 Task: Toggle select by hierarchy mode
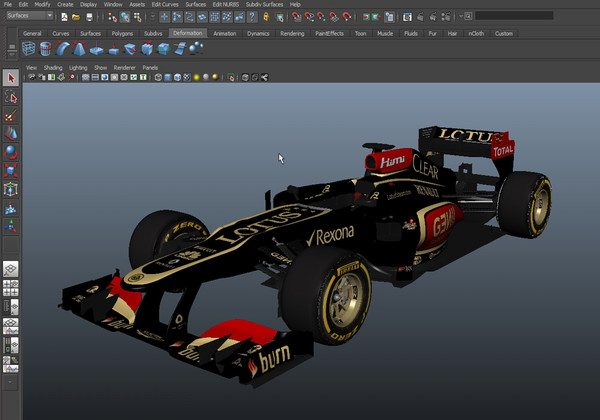pos(112,17)
